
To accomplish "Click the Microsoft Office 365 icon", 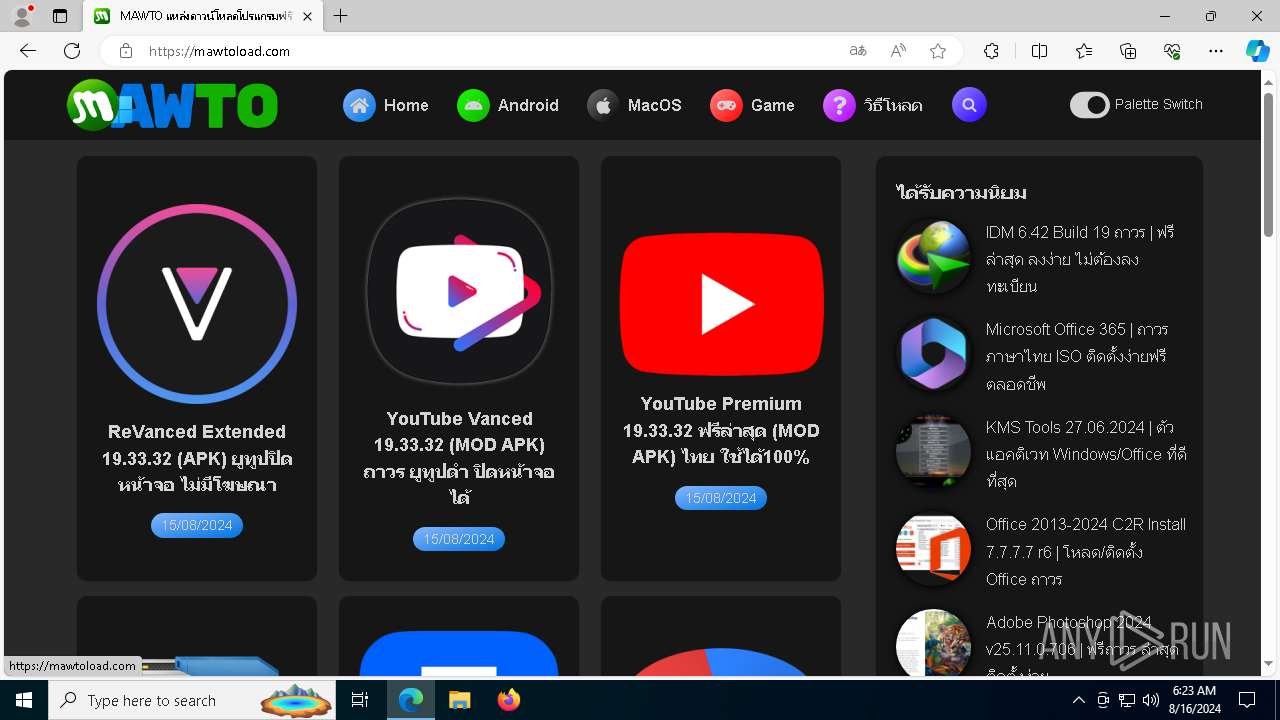I will click(x=933, y=354).
